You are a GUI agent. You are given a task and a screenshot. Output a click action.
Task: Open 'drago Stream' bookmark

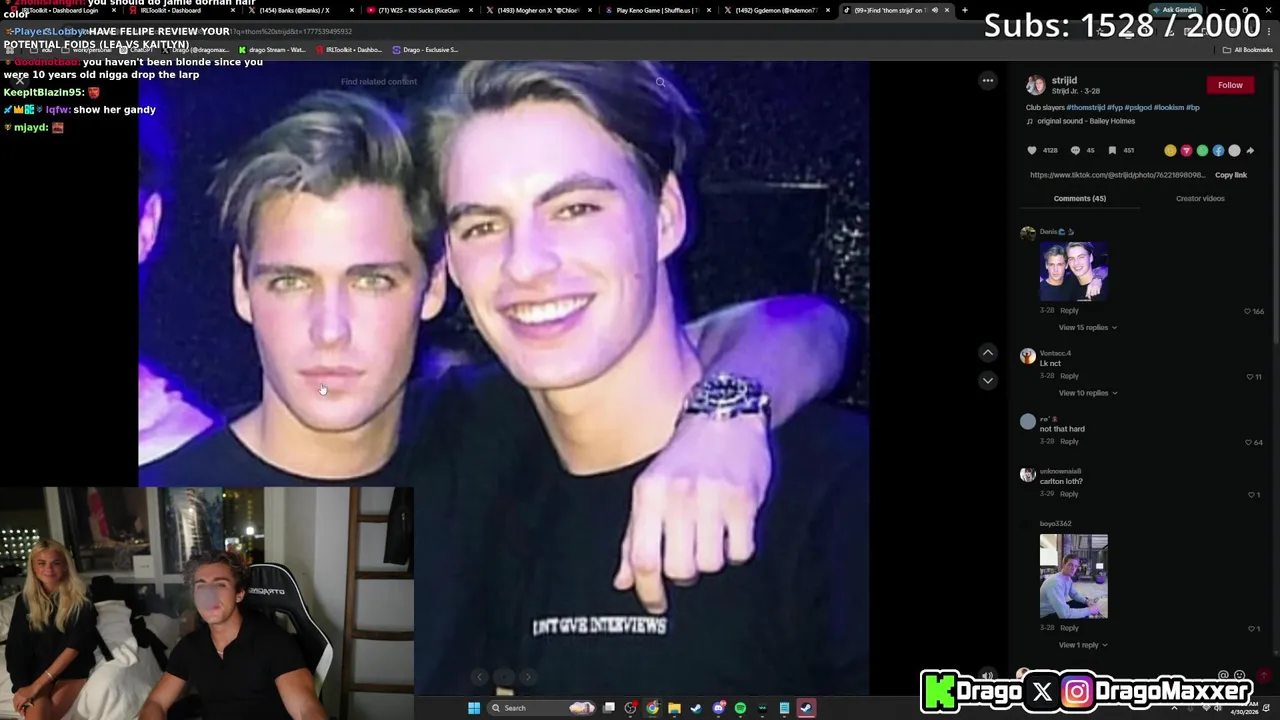coord(271,50)
